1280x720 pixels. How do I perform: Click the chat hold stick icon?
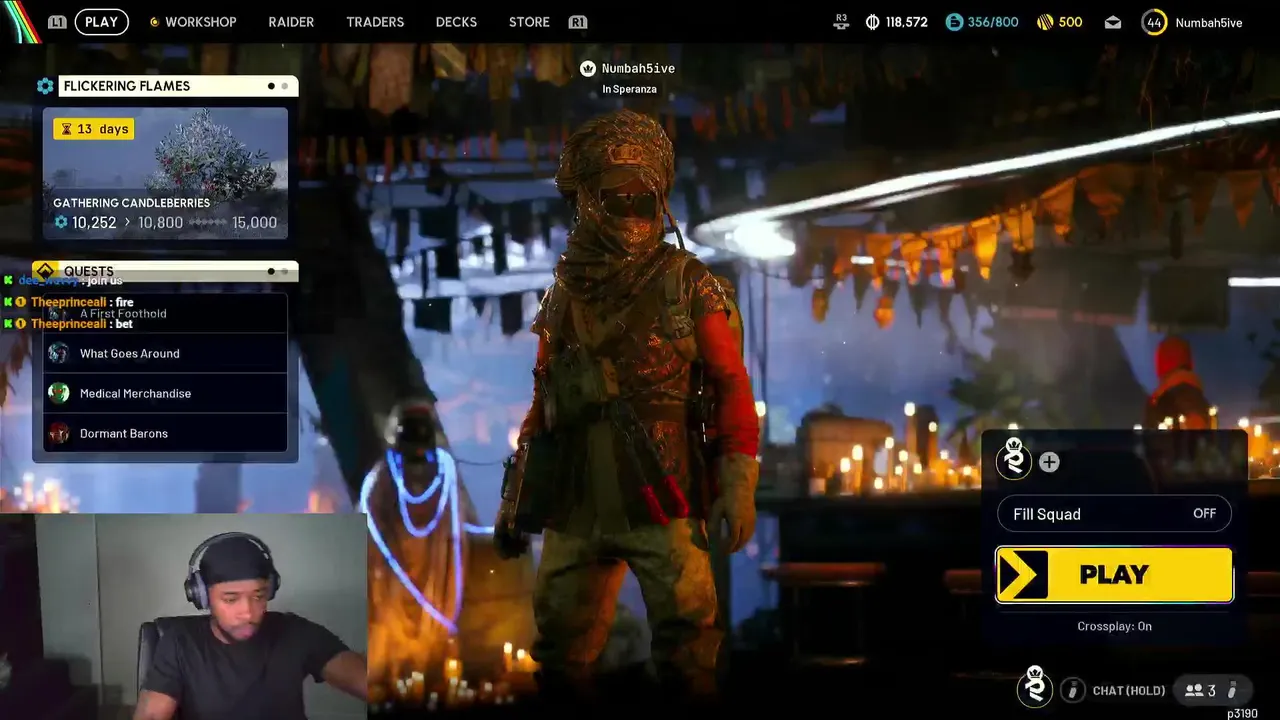point(1072,690)
